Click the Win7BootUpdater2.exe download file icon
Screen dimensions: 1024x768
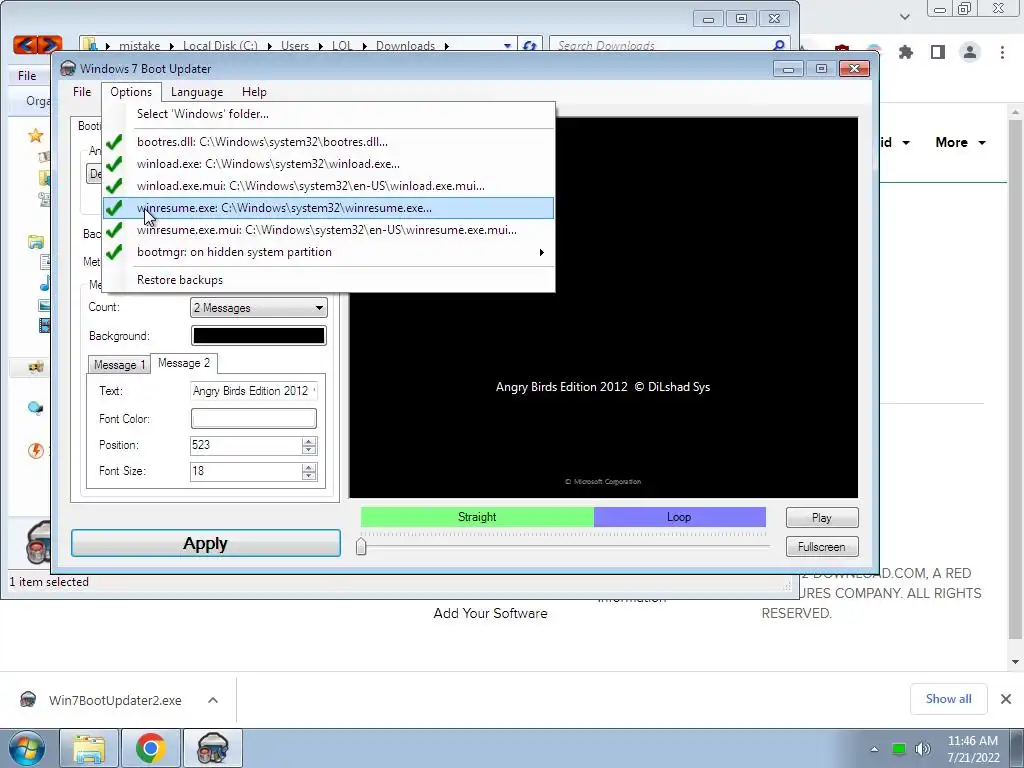[x=28, y=700]
